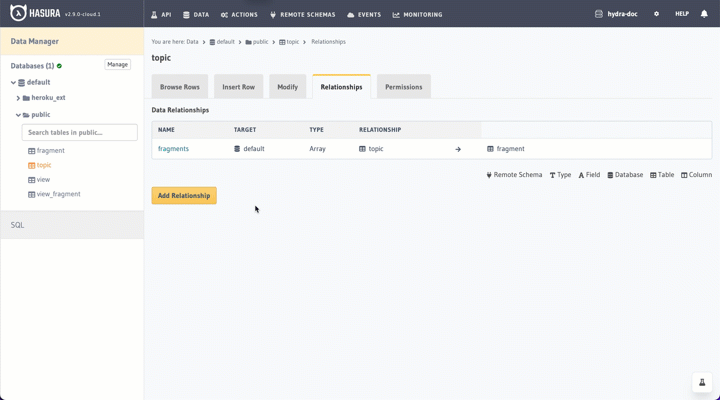Switch to Browse Rows tab
Viewport: 720px width, 400px height.
click(x=180, y=87)
